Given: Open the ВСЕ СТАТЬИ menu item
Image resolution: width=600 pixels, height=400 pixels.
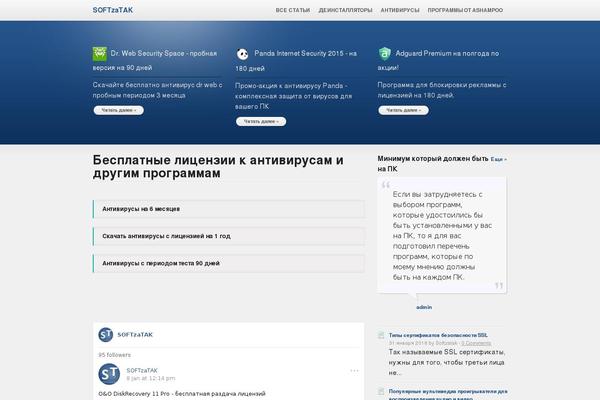Looking at the screenshot, I should 293,10.
